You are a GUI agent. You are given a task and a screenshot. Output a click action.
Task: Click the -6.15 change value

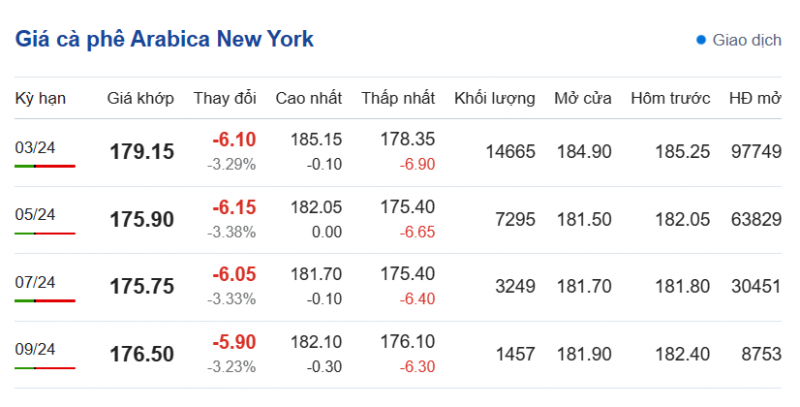pyautogui.click(x=234, y=208)
